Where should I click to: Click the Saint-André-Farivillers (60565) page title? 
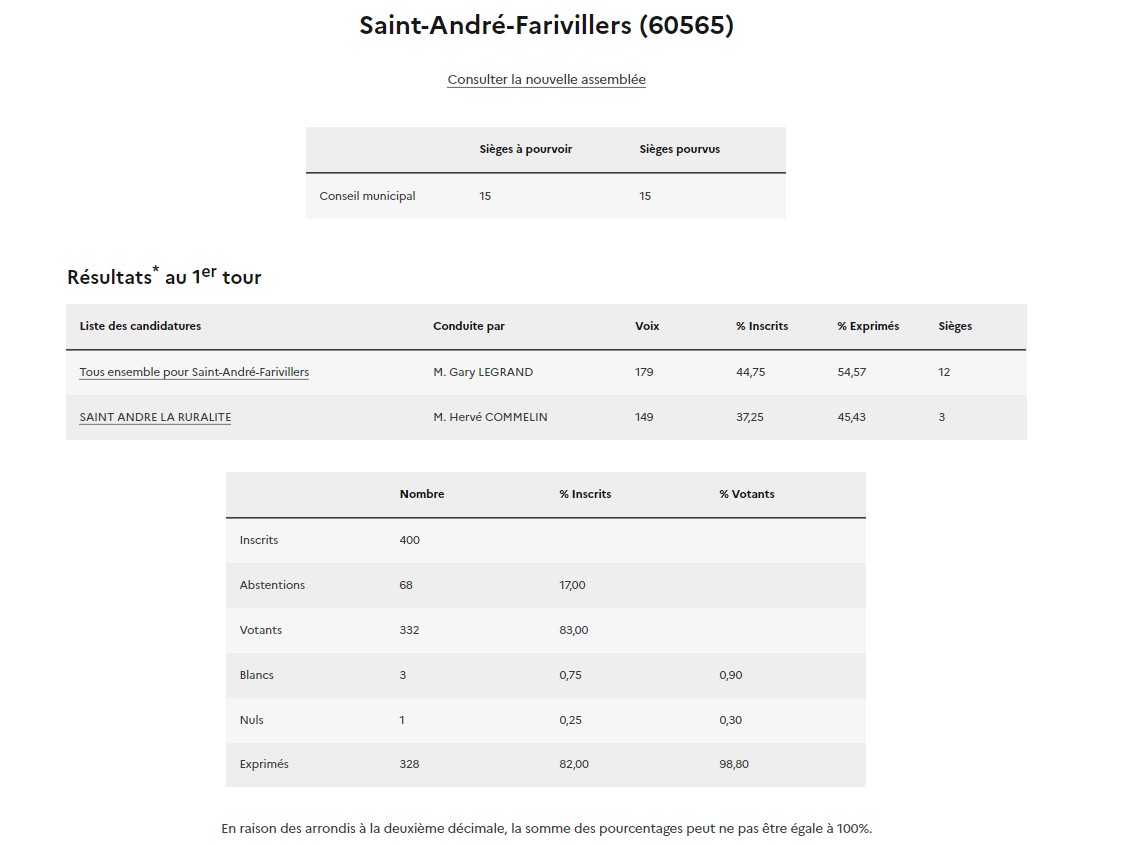(x=546, y=26)
